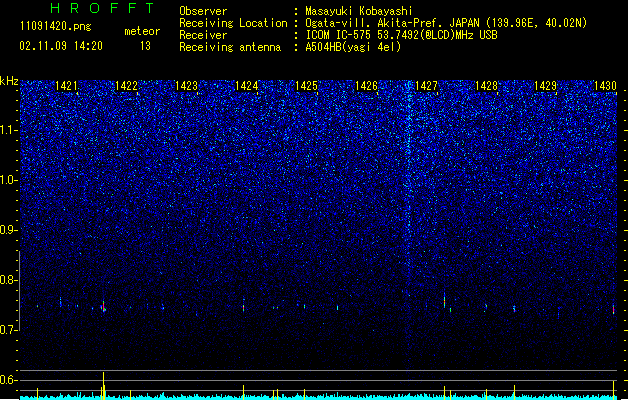Click the 1426 time axis label

[x=366, y=86]
